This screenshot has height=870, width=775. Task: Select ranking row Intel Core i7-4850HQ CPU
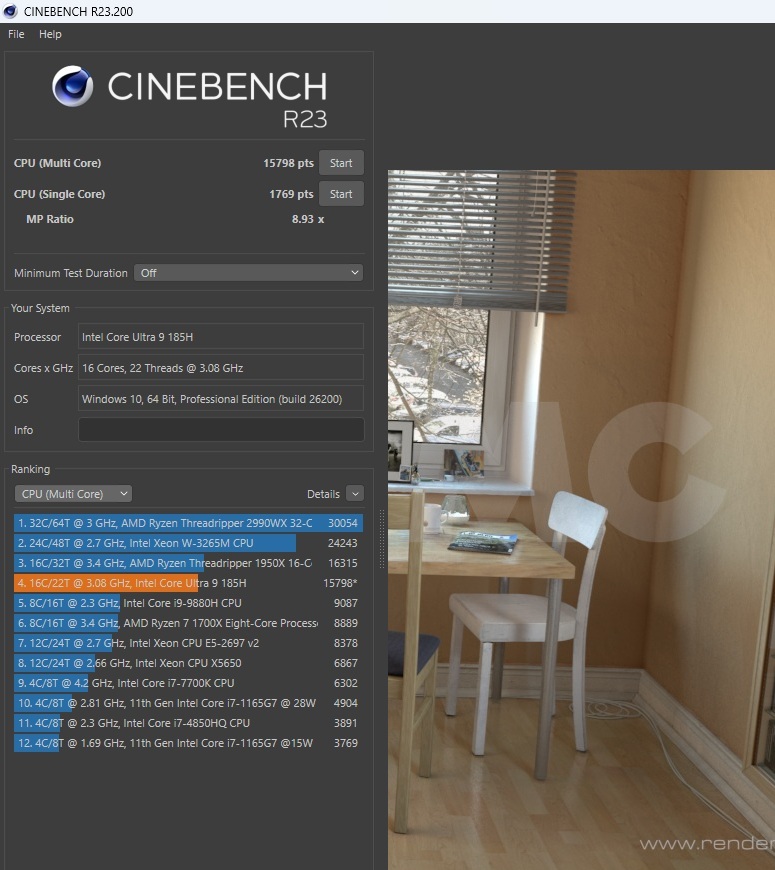click(x=188, y=723)
